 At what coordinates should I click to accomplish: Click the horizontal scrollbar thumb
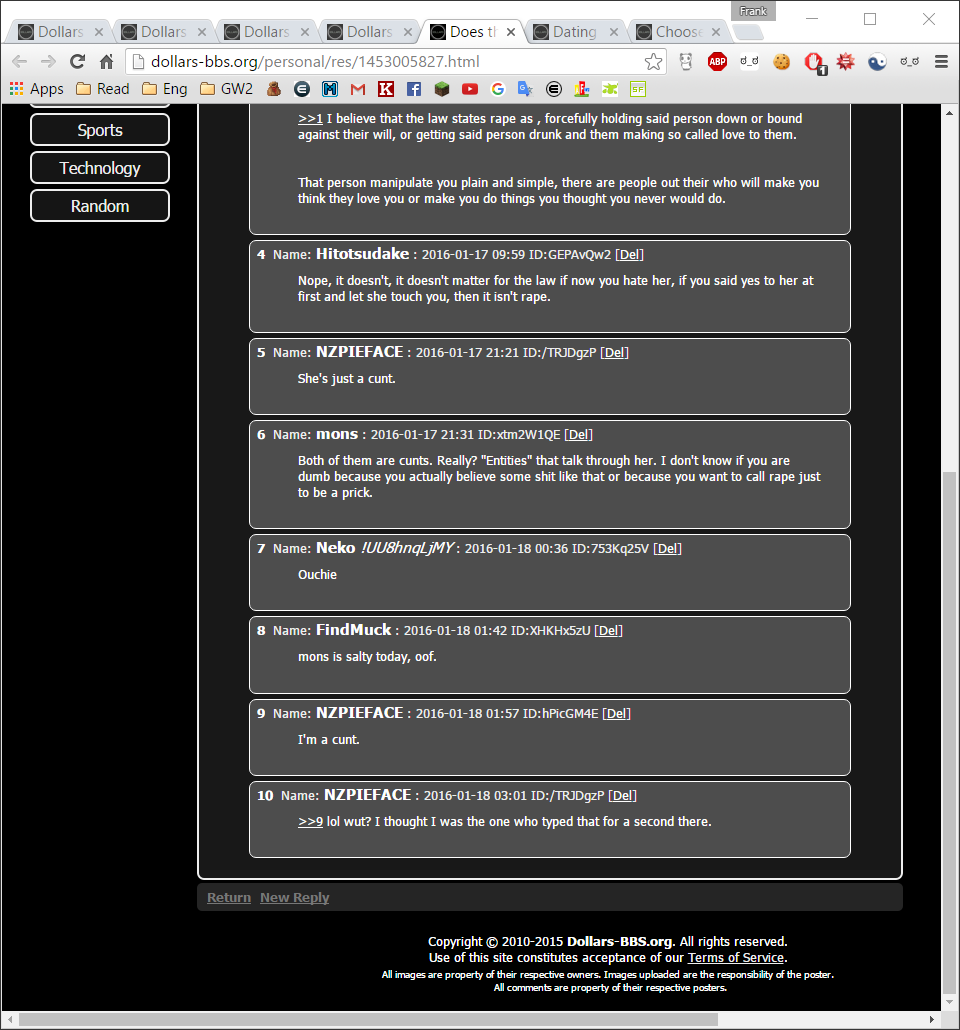tap(368, 1019)
